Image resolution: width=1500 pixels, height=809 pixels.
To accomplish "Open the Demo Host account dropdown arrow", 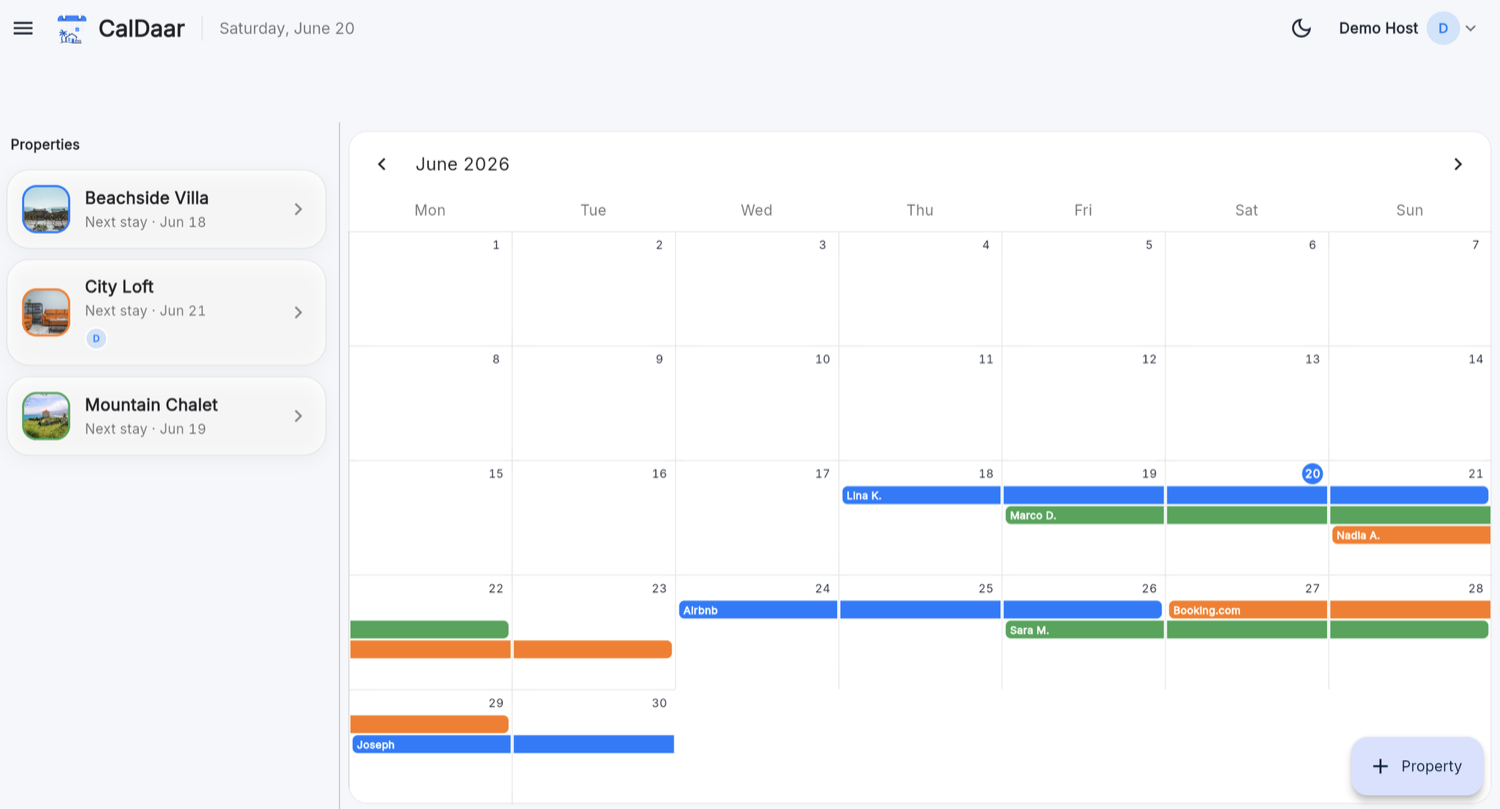I will 1471,29.
